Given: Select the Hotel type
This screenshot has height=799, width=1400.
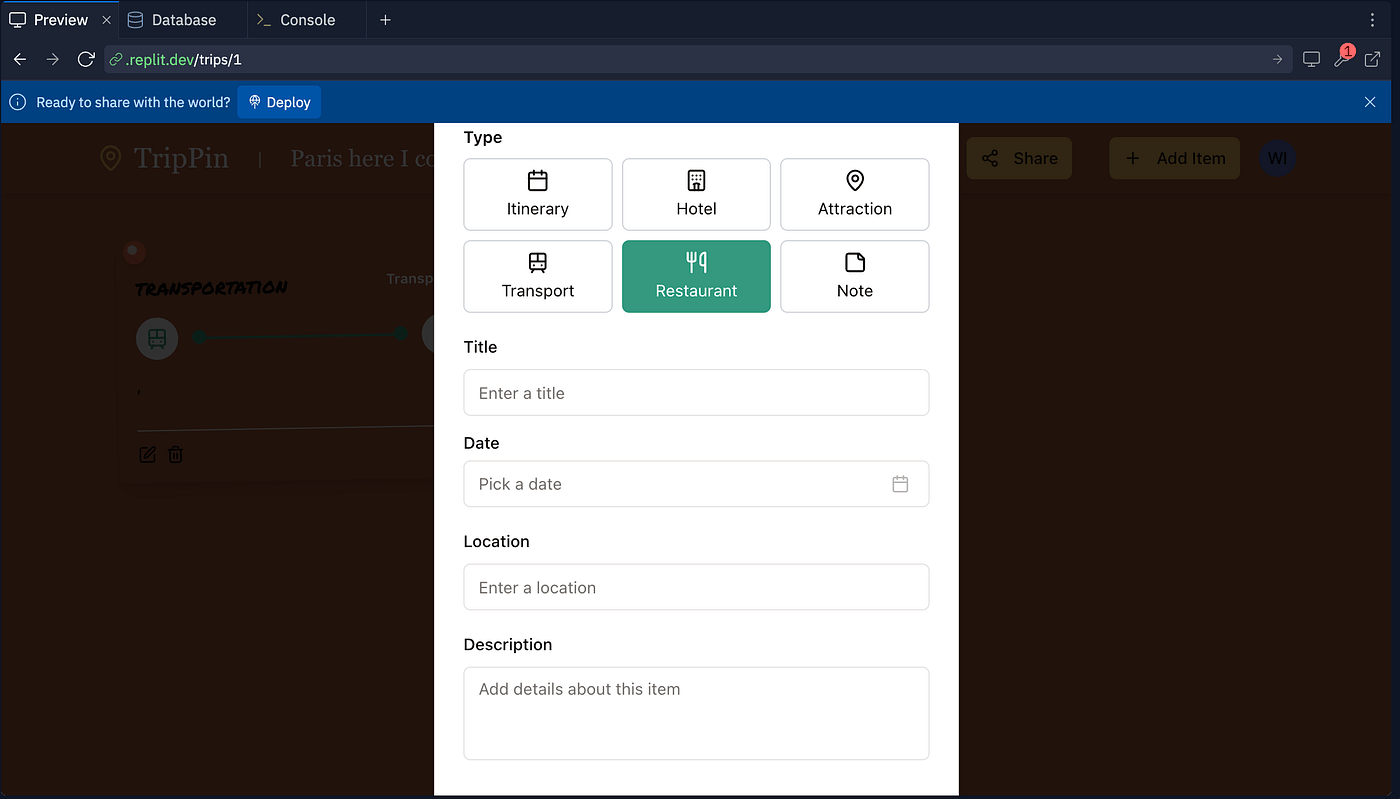Looking at the screenshot, I should [696, 195].
